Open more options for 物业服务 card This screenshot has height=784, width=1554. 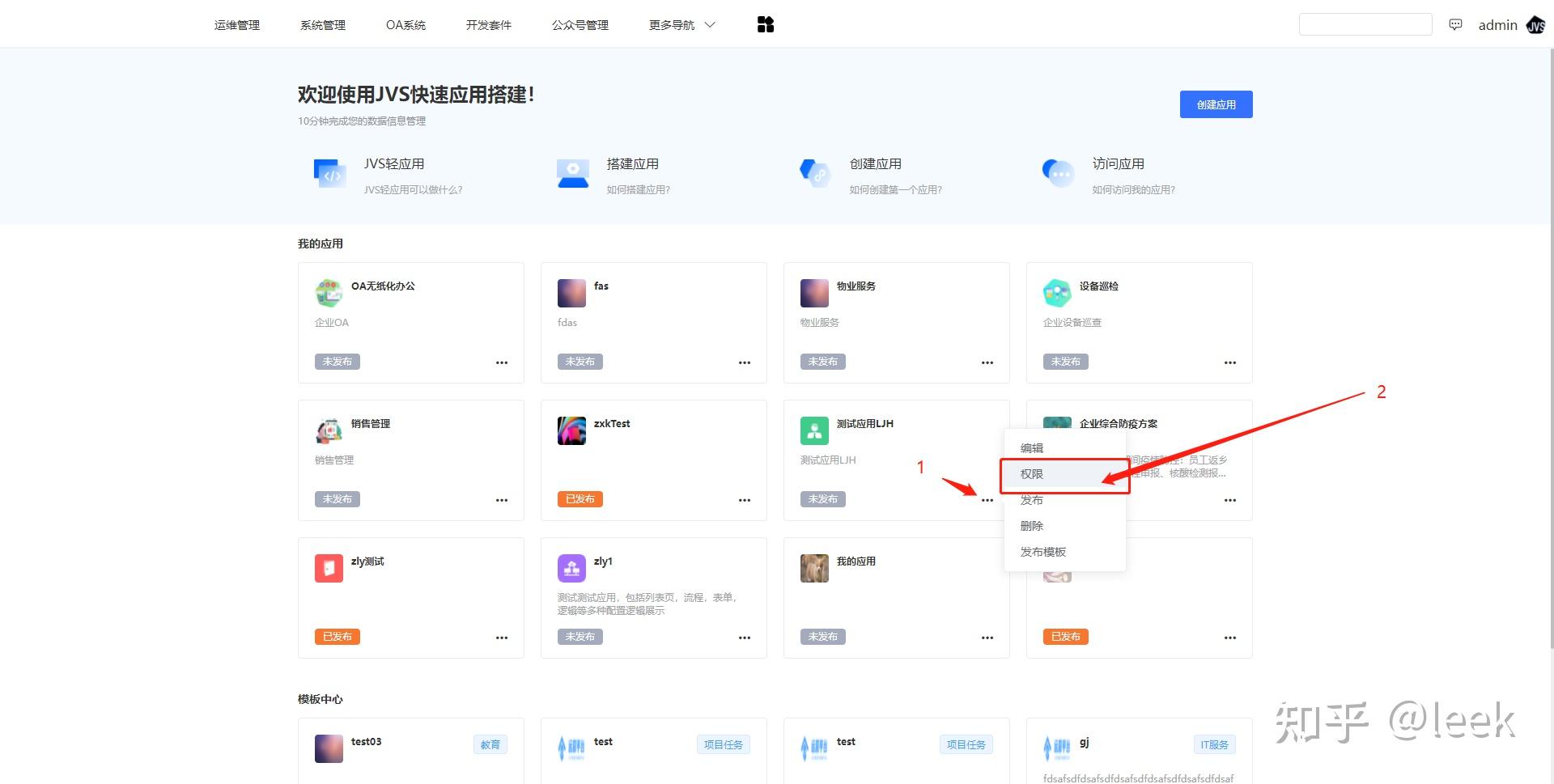click(x=987, y=362)
